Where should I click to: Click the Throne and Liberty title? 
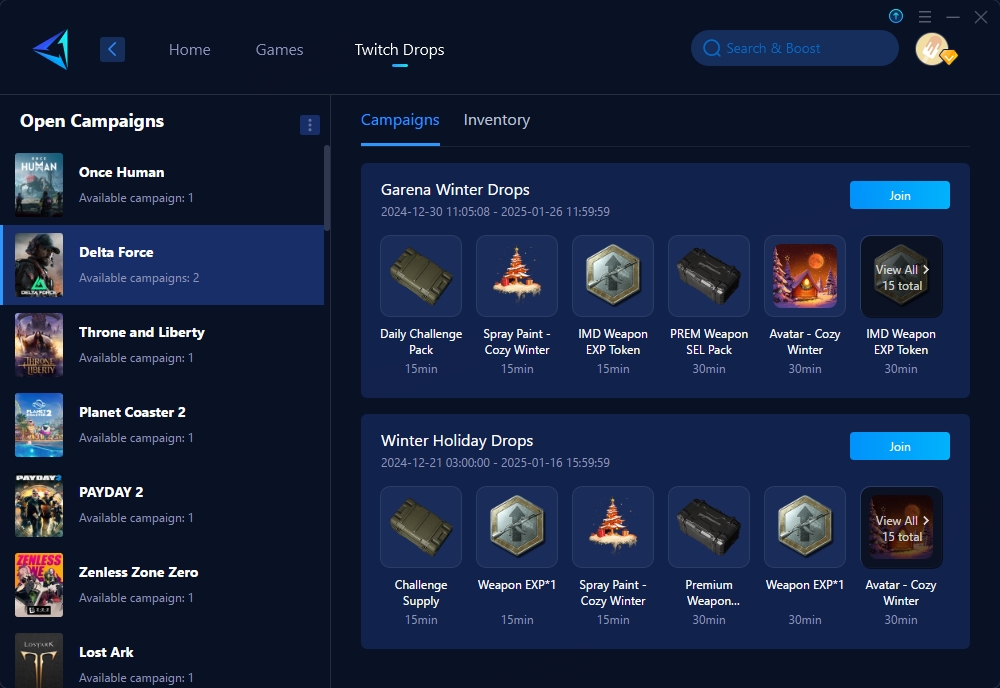coord(142,332)
